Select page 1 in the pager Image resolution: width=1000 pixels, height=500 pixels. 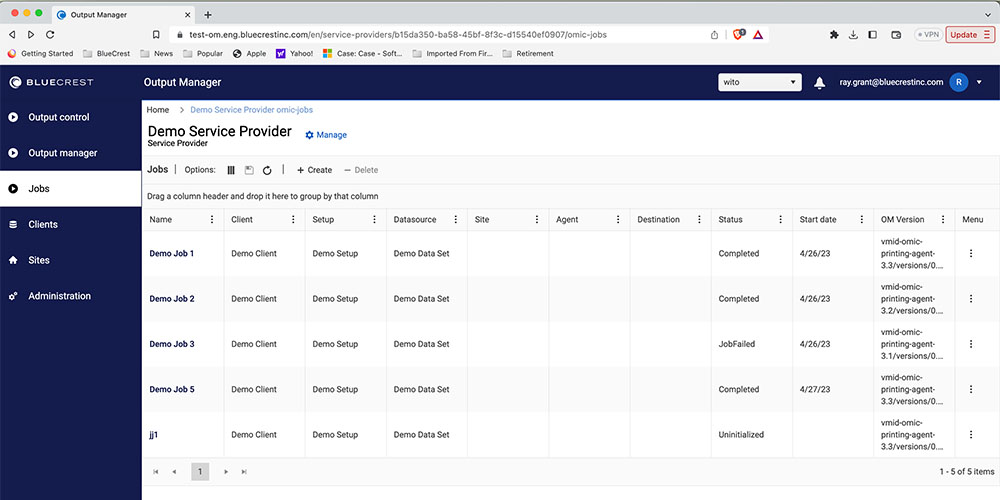pos(200,472)
